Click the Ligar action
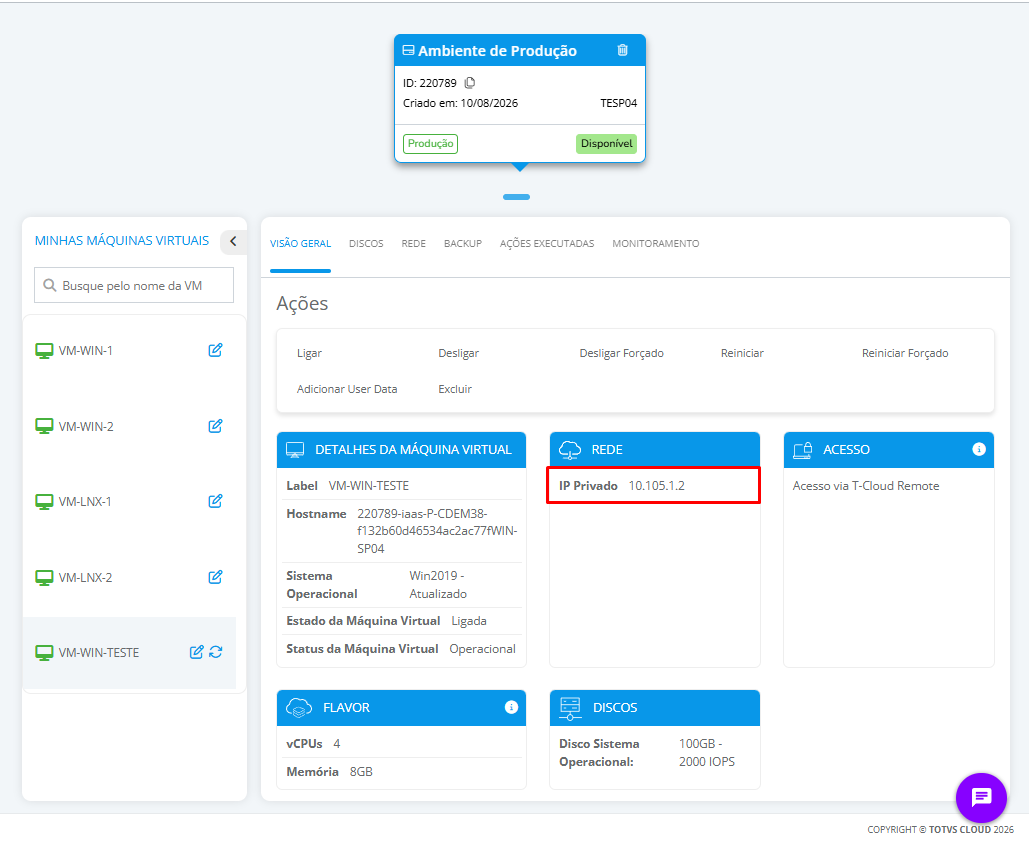The height and width of the screenshot is (844, 1029). coord(309,353)
